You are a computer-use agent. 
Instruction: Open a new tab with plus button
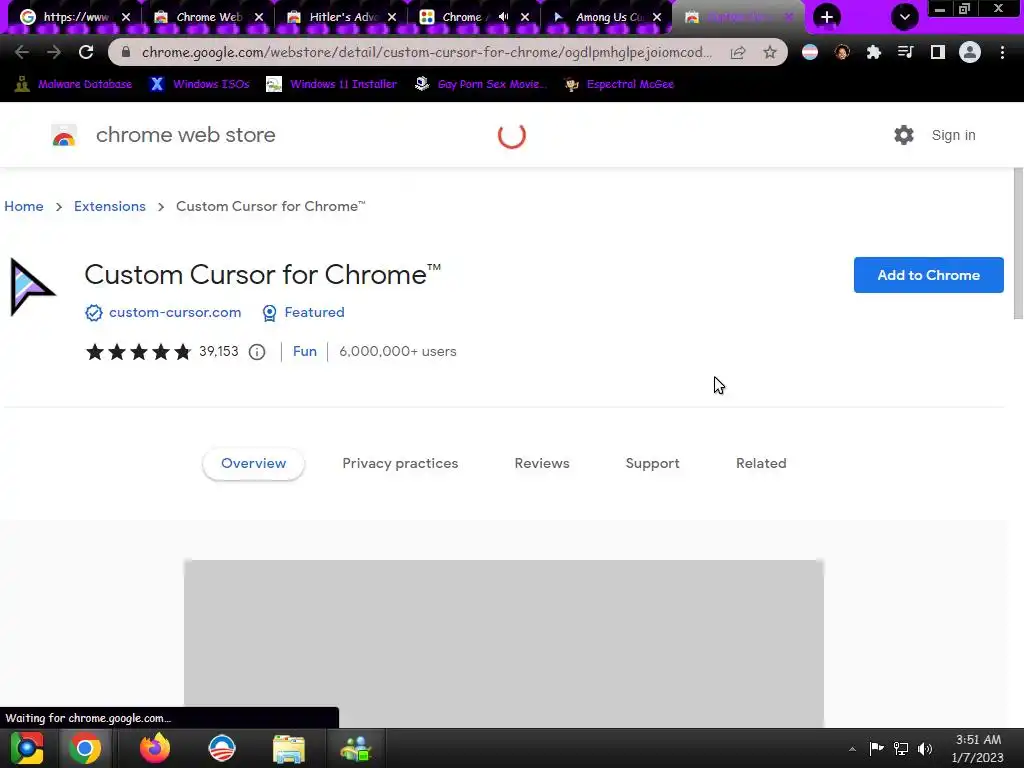[827, 17]
